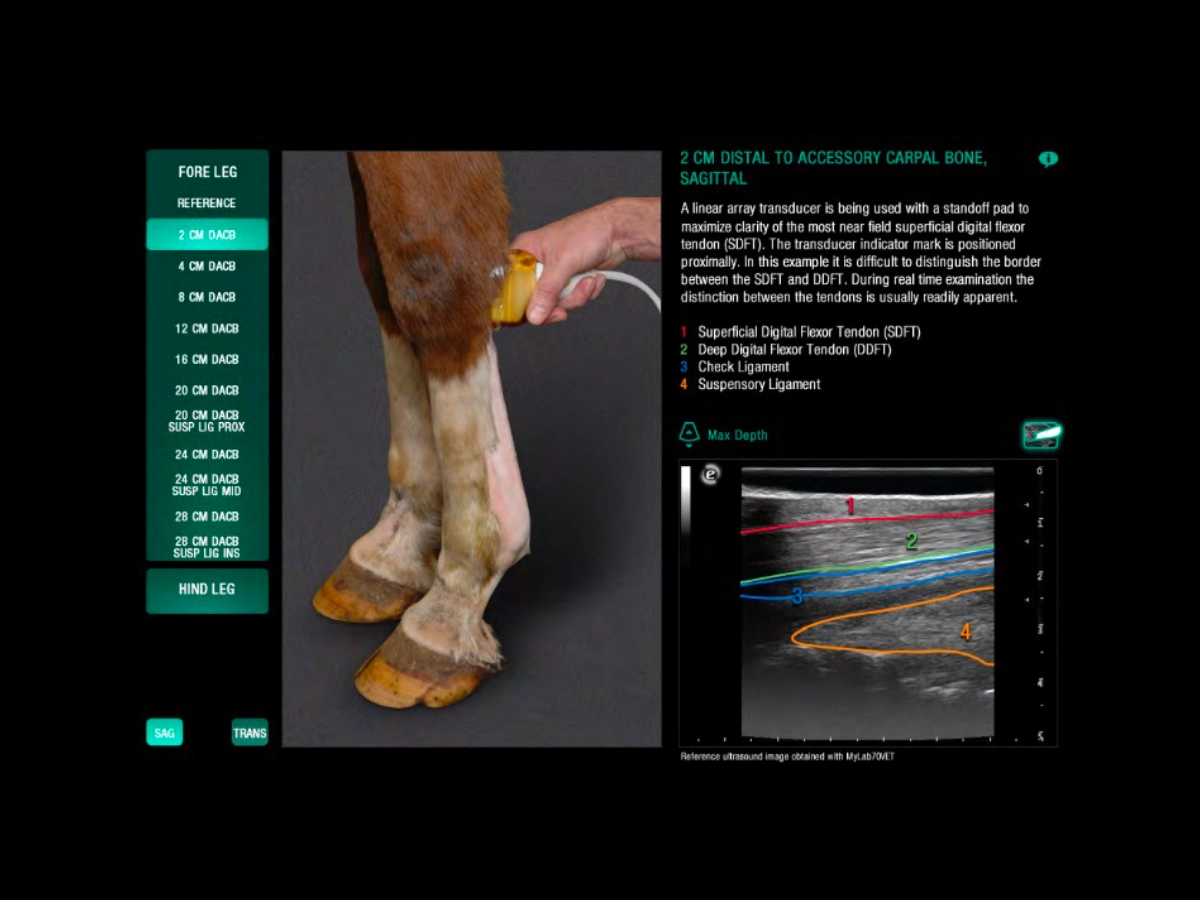Choose 28 CM DACB SUSP LIG INS
This screenshot has height=900, width=1200.
click(x=207, y=547)
